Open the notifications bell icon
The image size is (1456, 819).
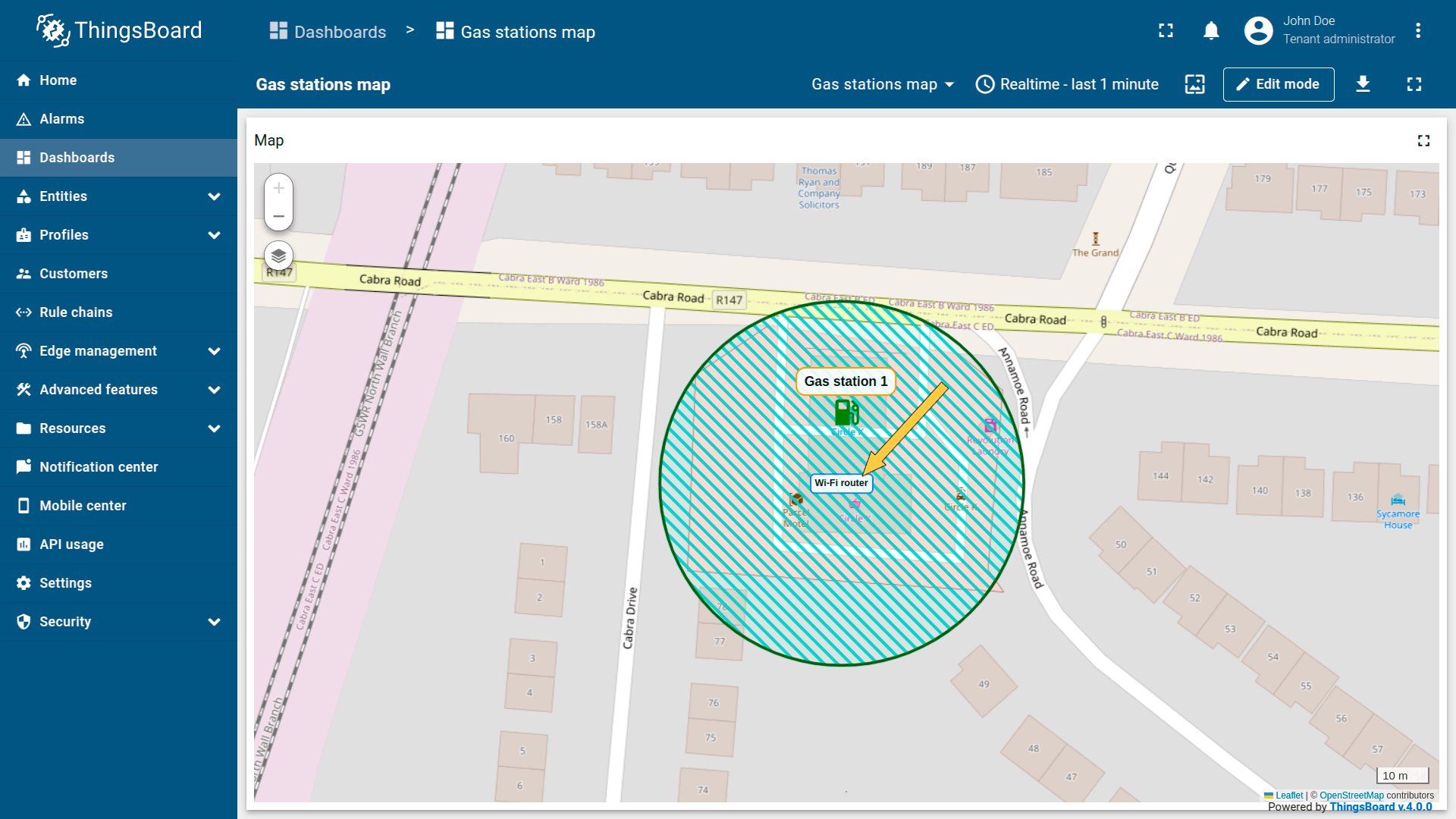pyautogui.click(x=1211, y=31)
